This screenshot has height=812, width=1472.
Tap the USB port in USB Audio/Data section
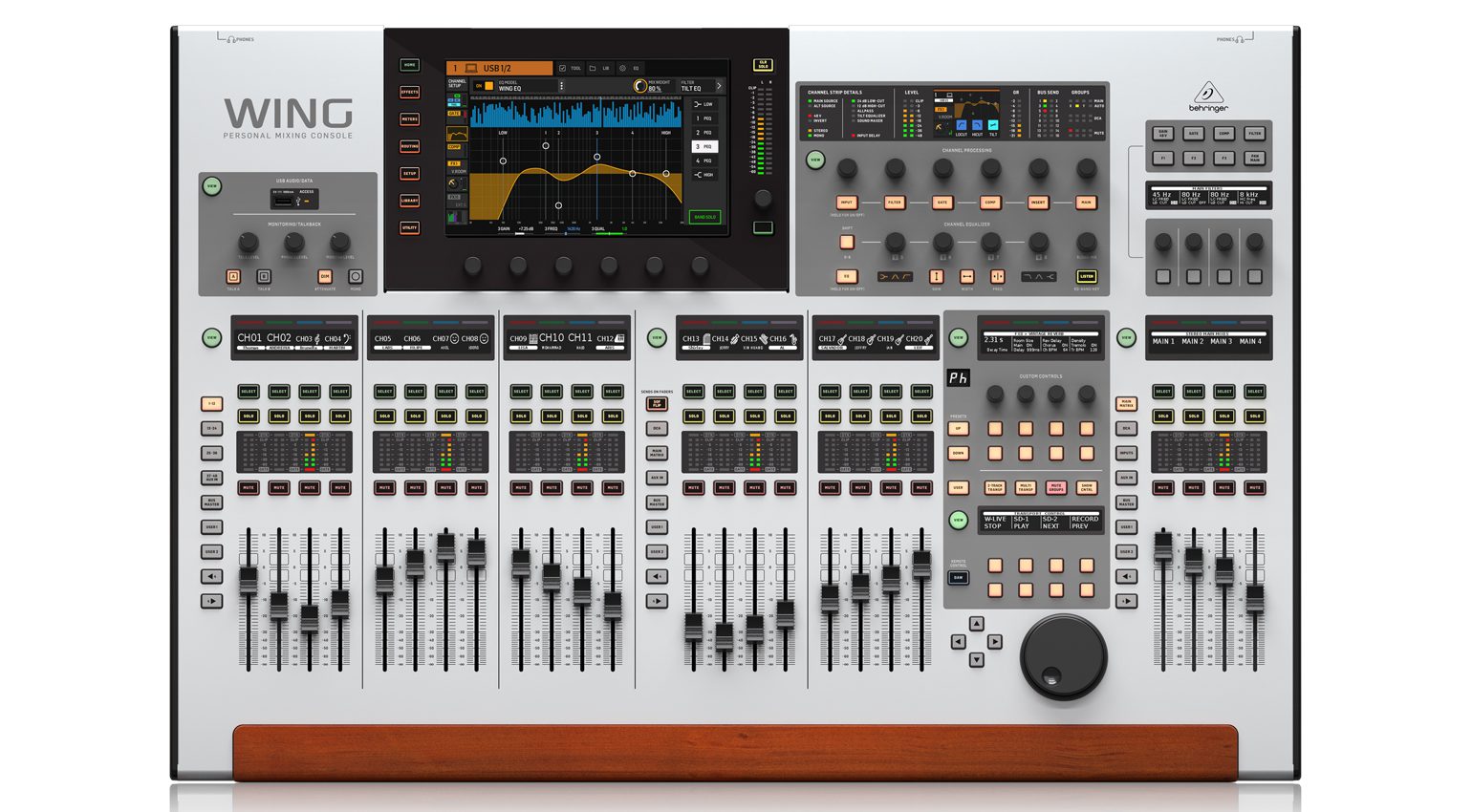pos(284,201)
